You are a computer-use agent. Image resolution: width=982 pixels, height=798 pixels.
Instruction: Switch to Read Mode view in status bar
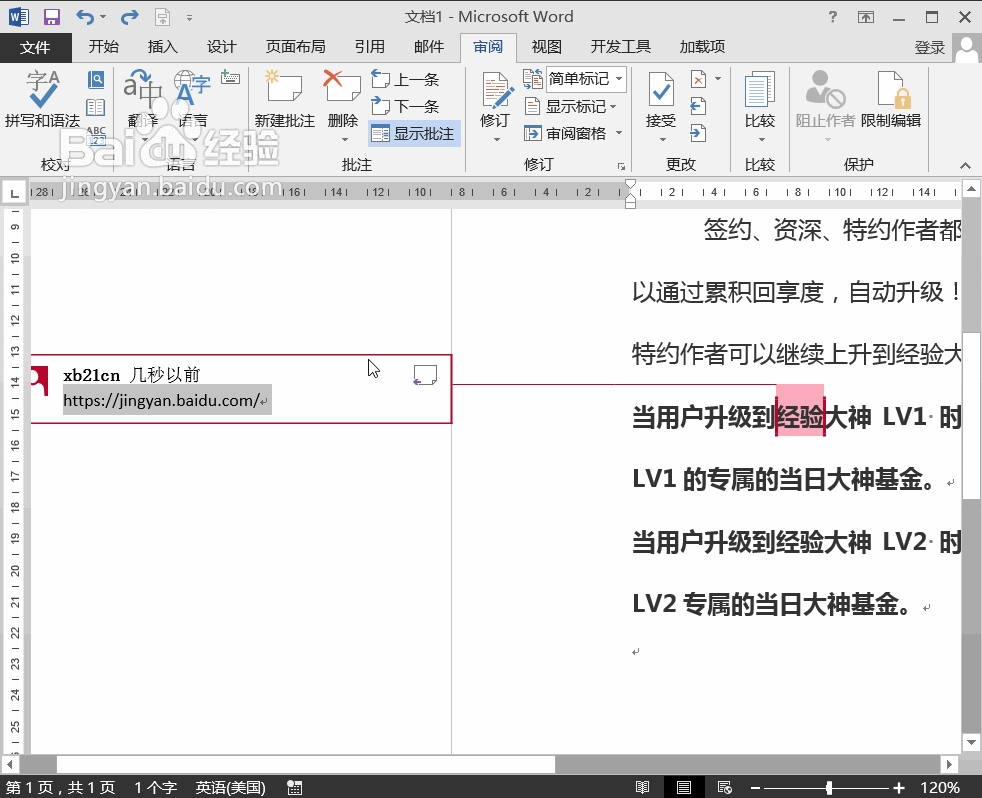pyautogui.click(x=642, y=787)
